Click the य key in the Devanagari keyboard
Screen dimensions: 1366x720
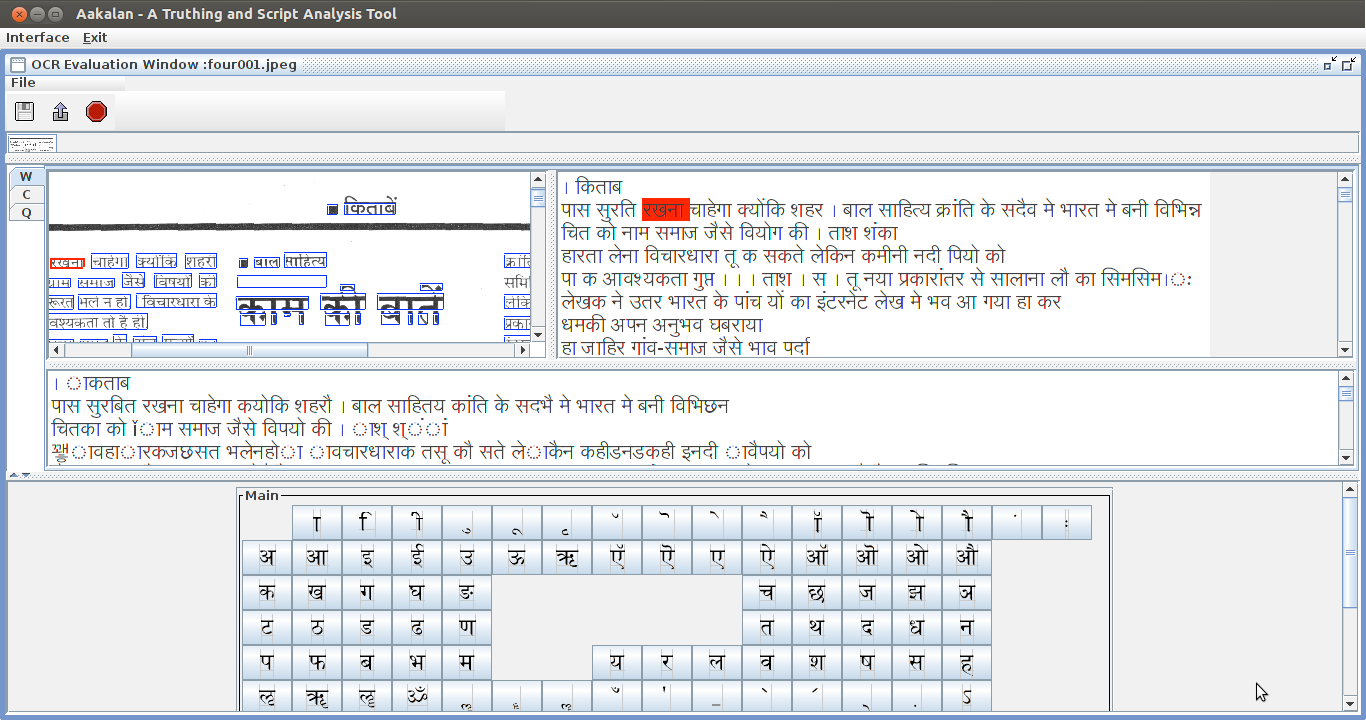click(617, 662)
